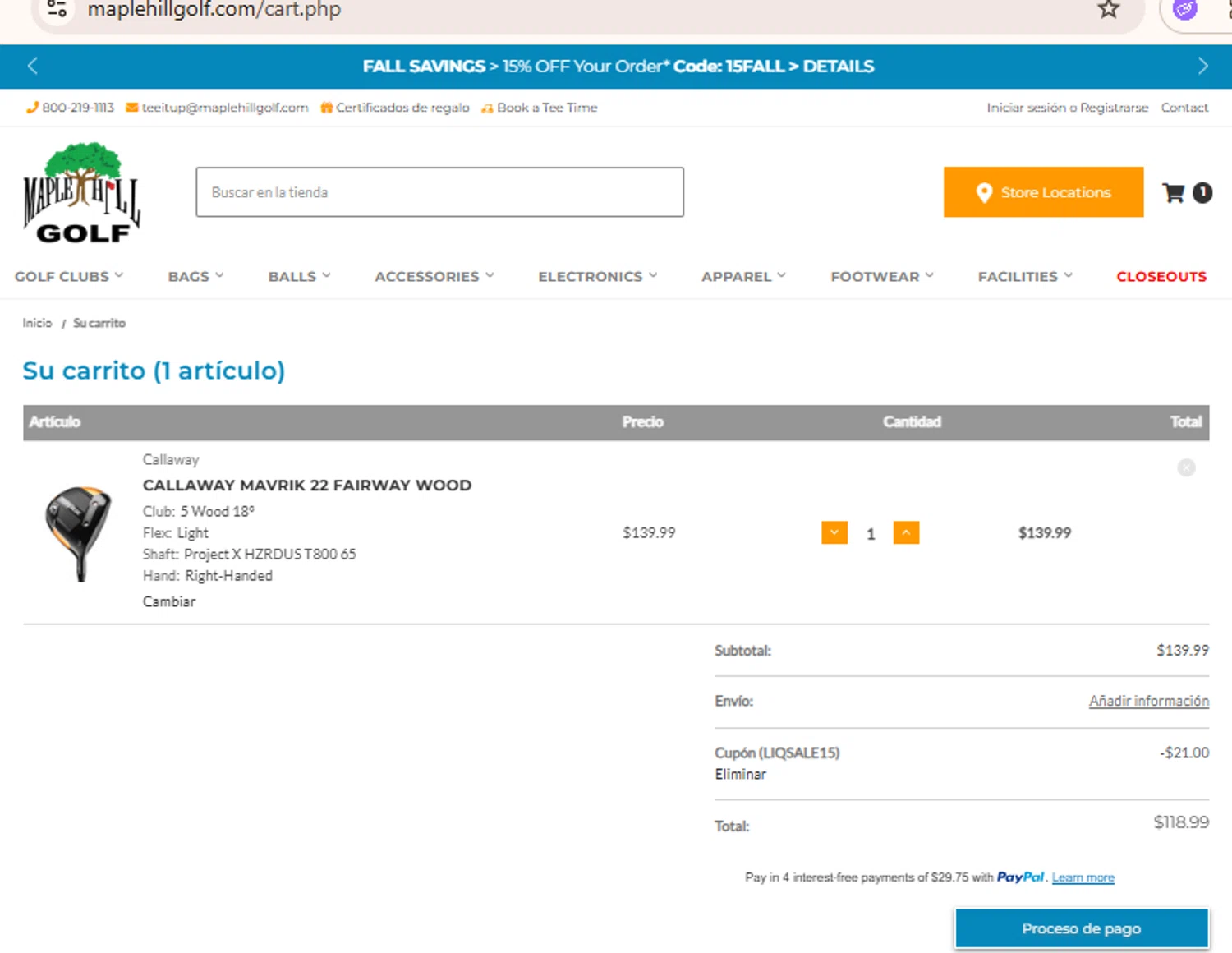Click the coupon discount -$21.00
Viewport: 1232px width, 953px height.
(x=1184, y=753)
